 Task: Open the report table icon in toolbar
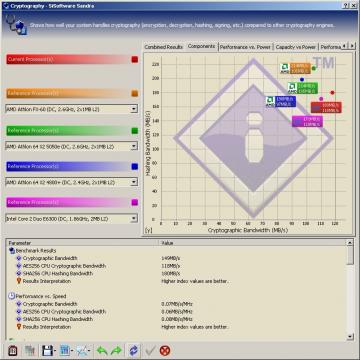click(x=65, y=350)
